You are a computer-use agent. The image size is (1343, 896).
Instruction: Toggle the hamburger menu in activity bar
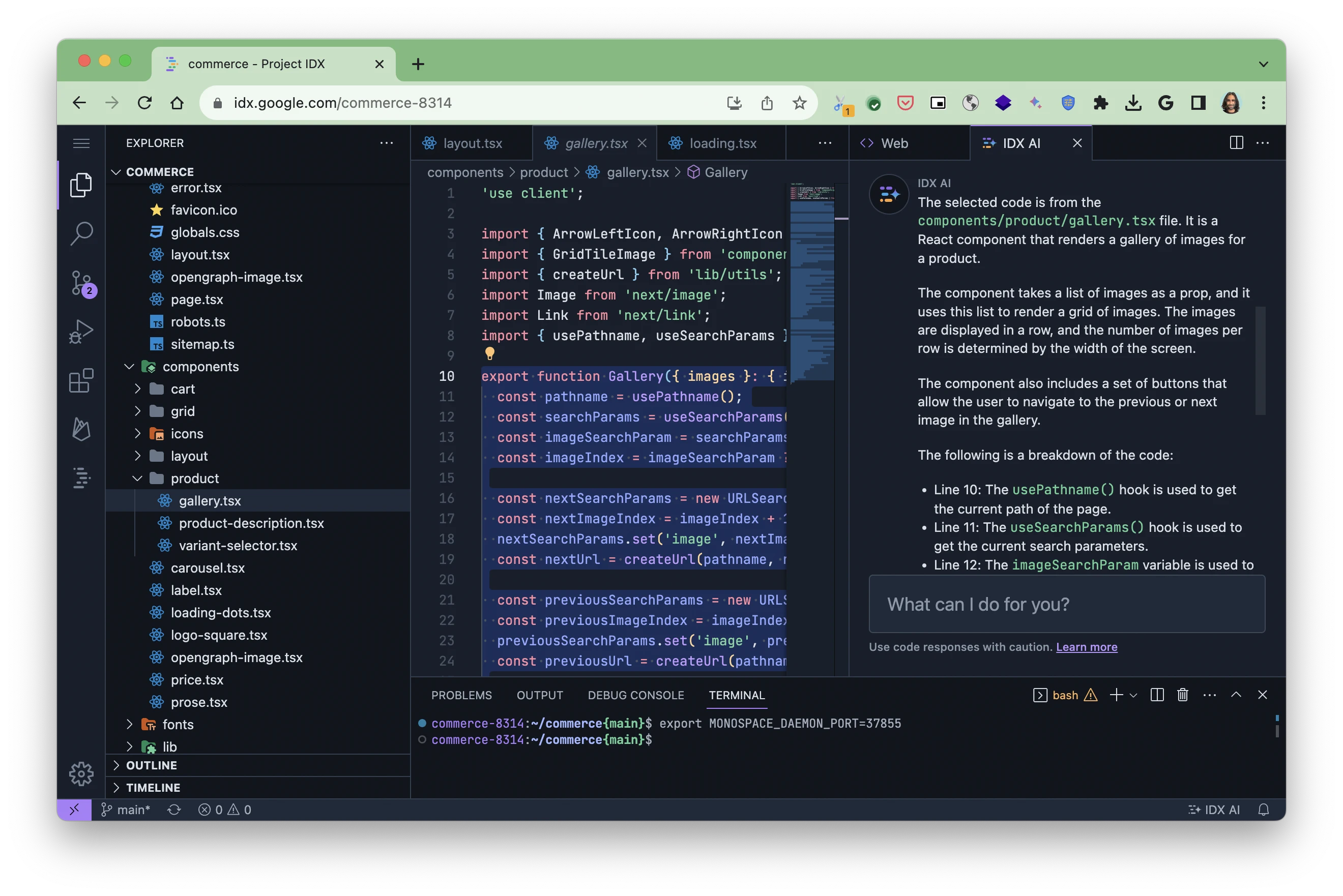pyautogui.click(x=81, y=143)
